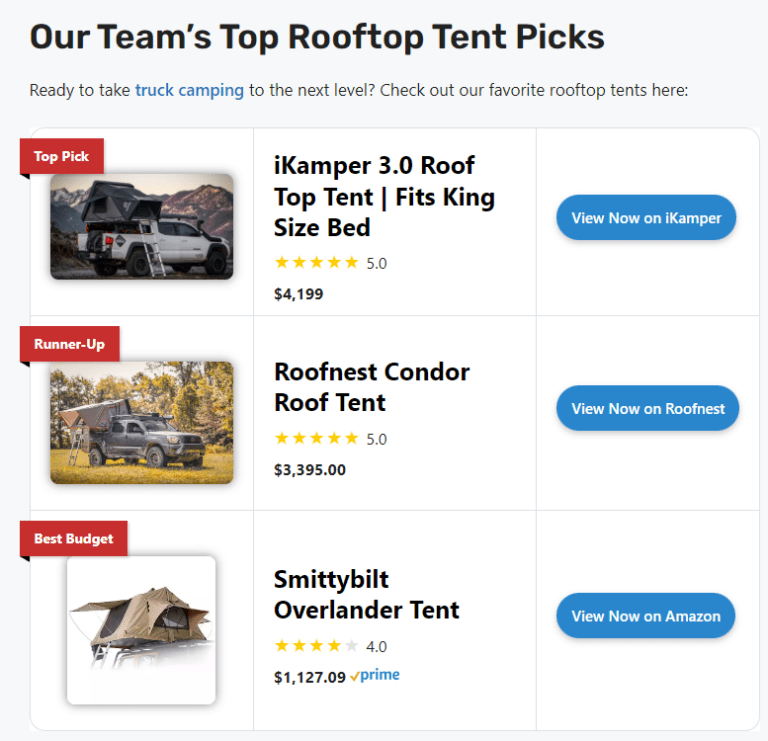Screen dimensions: 768x741
Task: Open the truck camping link
Action: pyautogui.click(x=190, y=90)
